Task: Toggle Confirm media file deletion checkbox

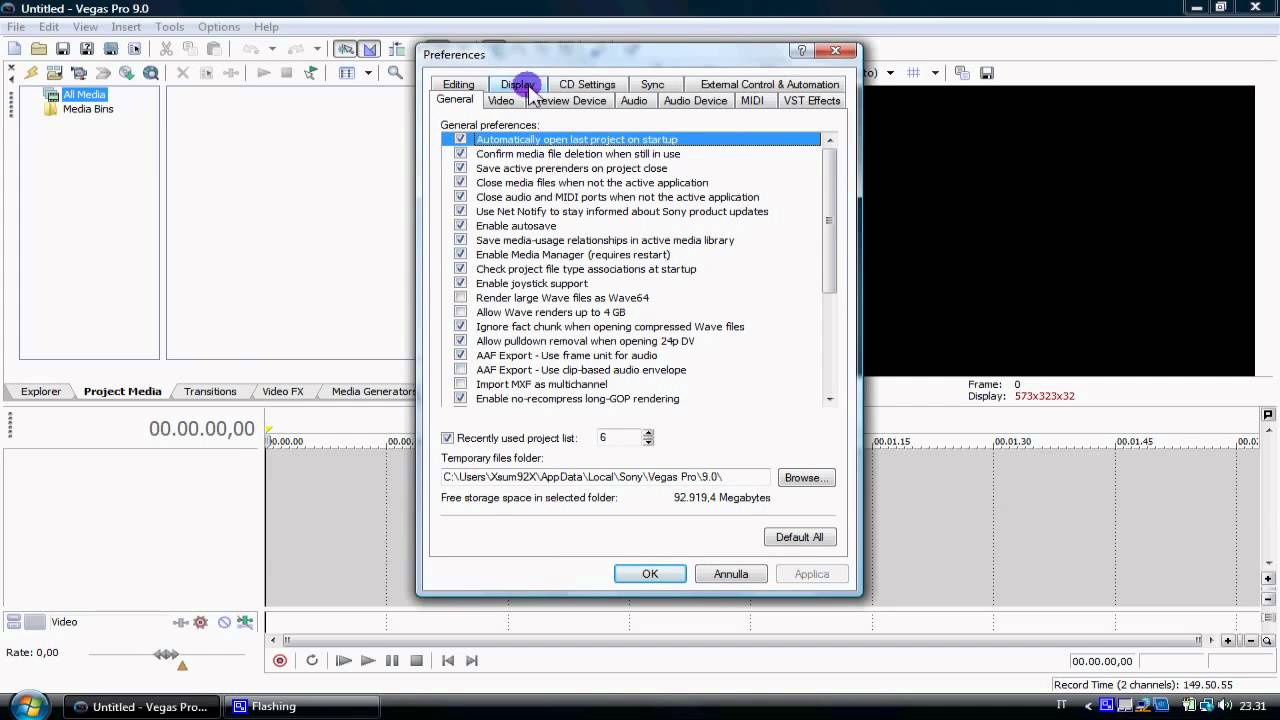Action: click(460, 154)
